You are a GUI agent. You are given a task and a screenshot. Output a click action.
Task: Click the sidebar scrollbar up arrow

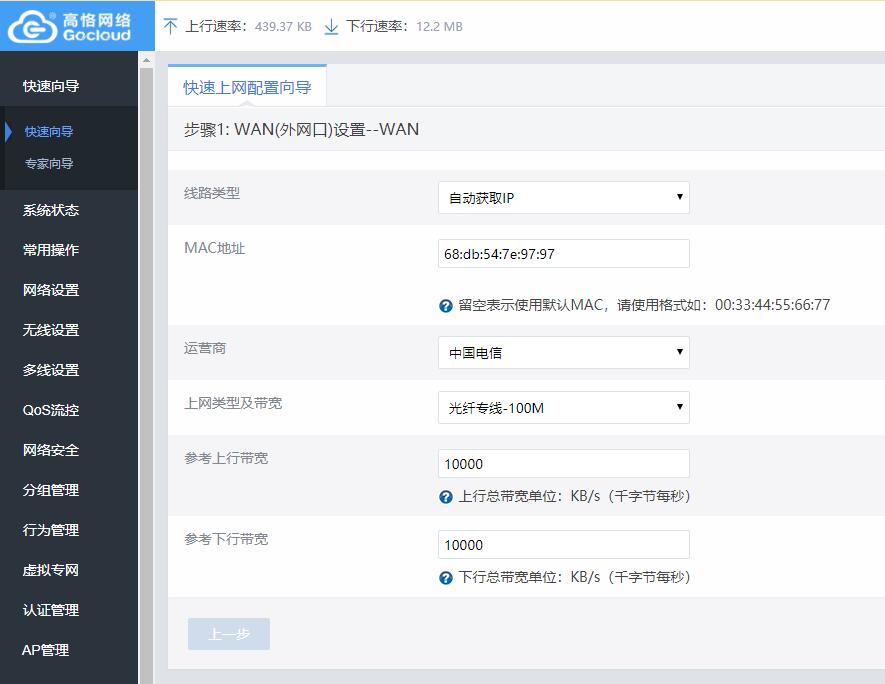click(x=146, y=59)
